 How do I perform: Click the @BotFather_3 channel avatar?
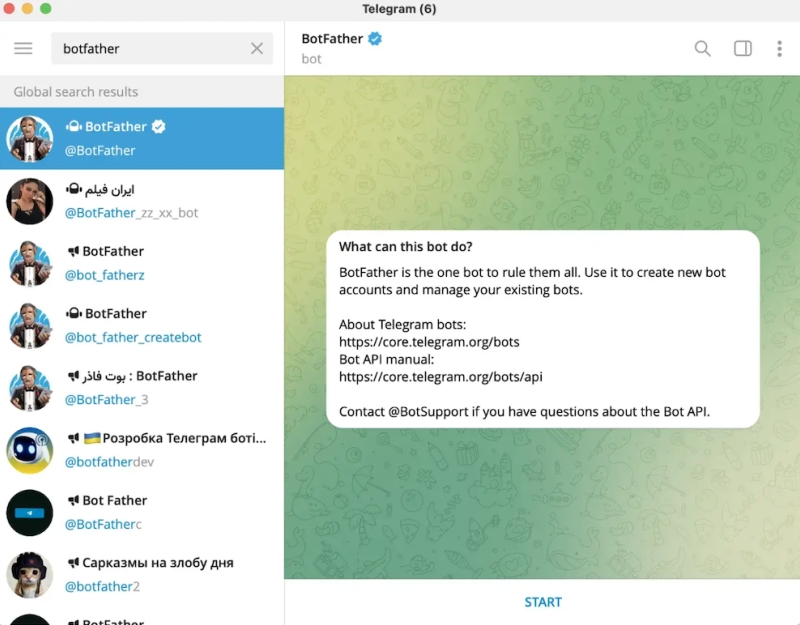point(30,388)
